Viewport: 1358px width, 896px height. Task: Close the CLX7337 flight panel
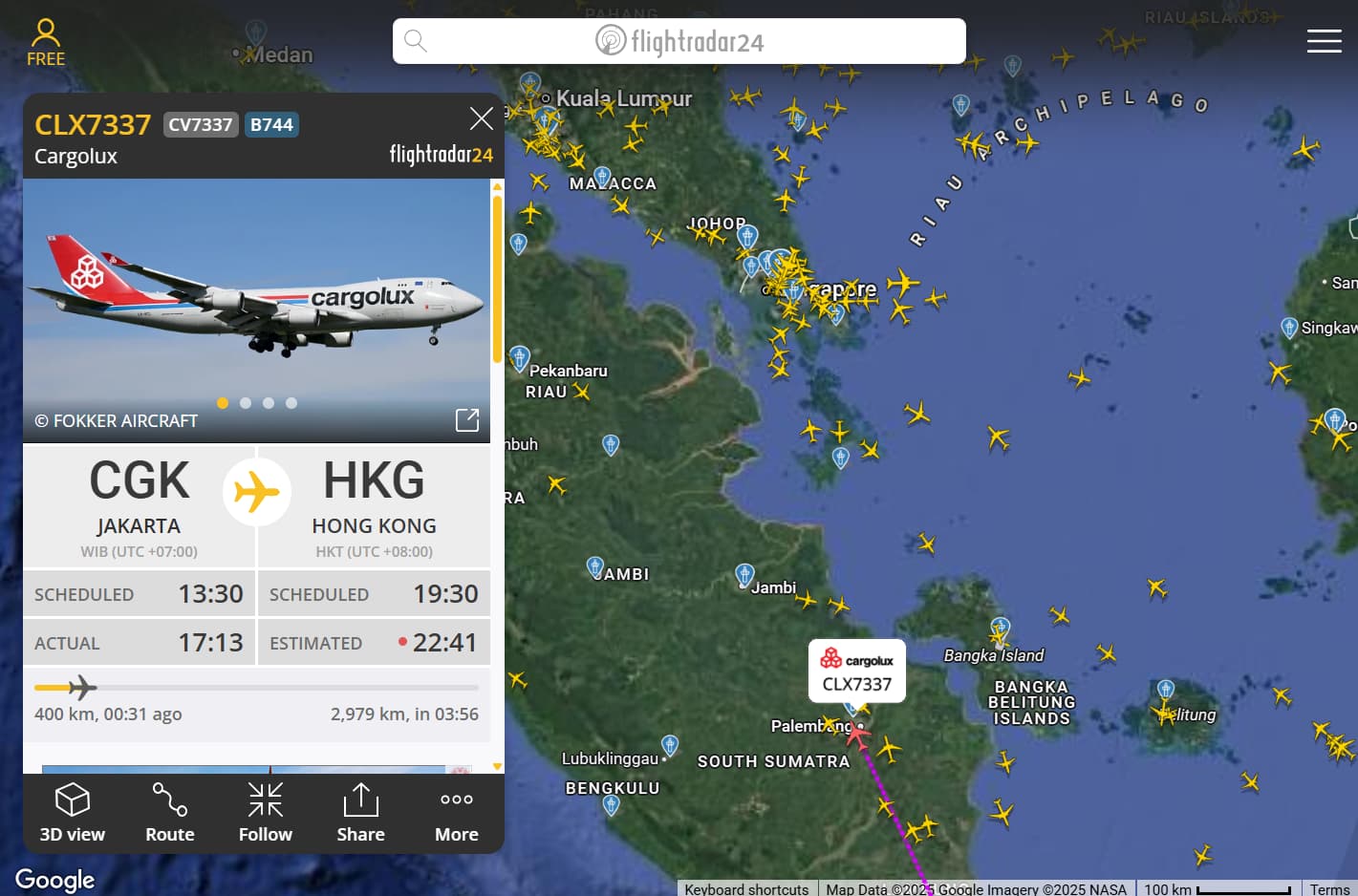[482, 118]
